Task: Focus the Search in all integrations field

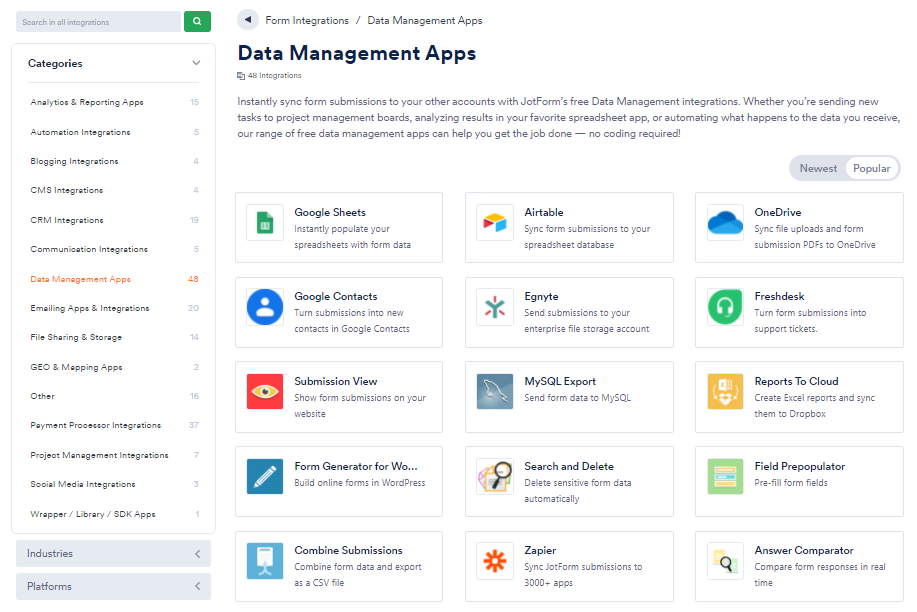Action: click(x=98, y=22)
